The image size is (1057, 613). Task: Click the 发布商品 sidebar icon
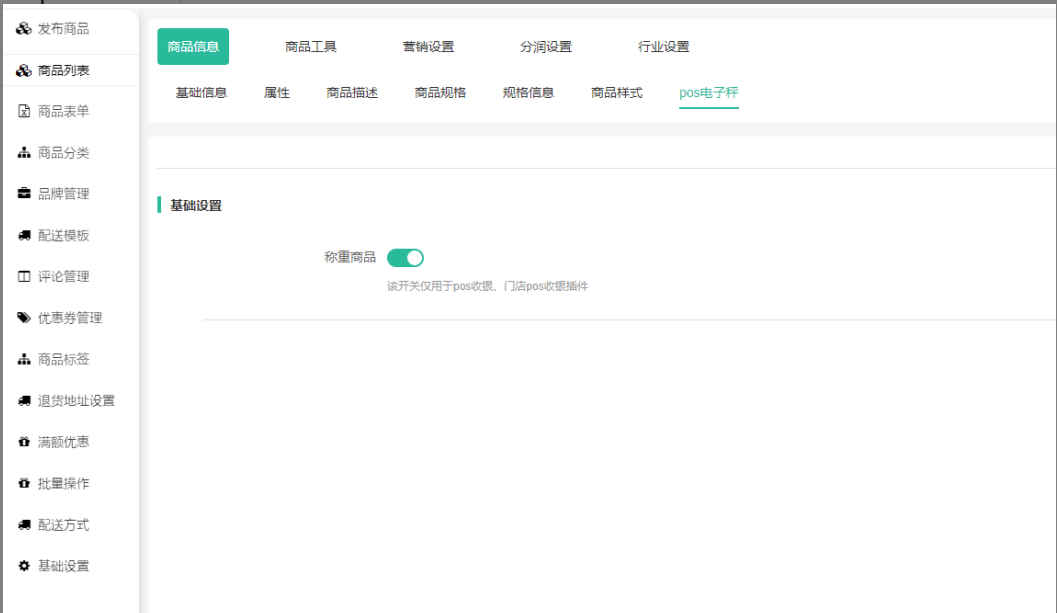[24, 29]
